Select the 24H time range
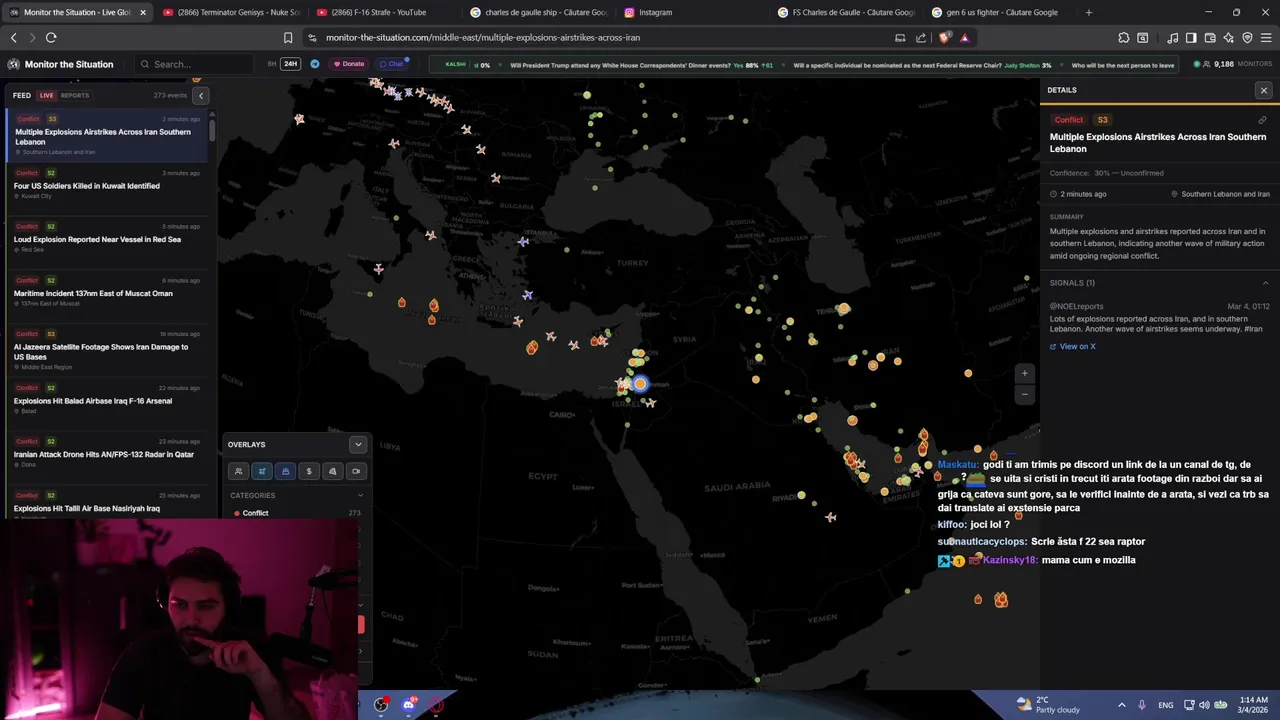 290,64
